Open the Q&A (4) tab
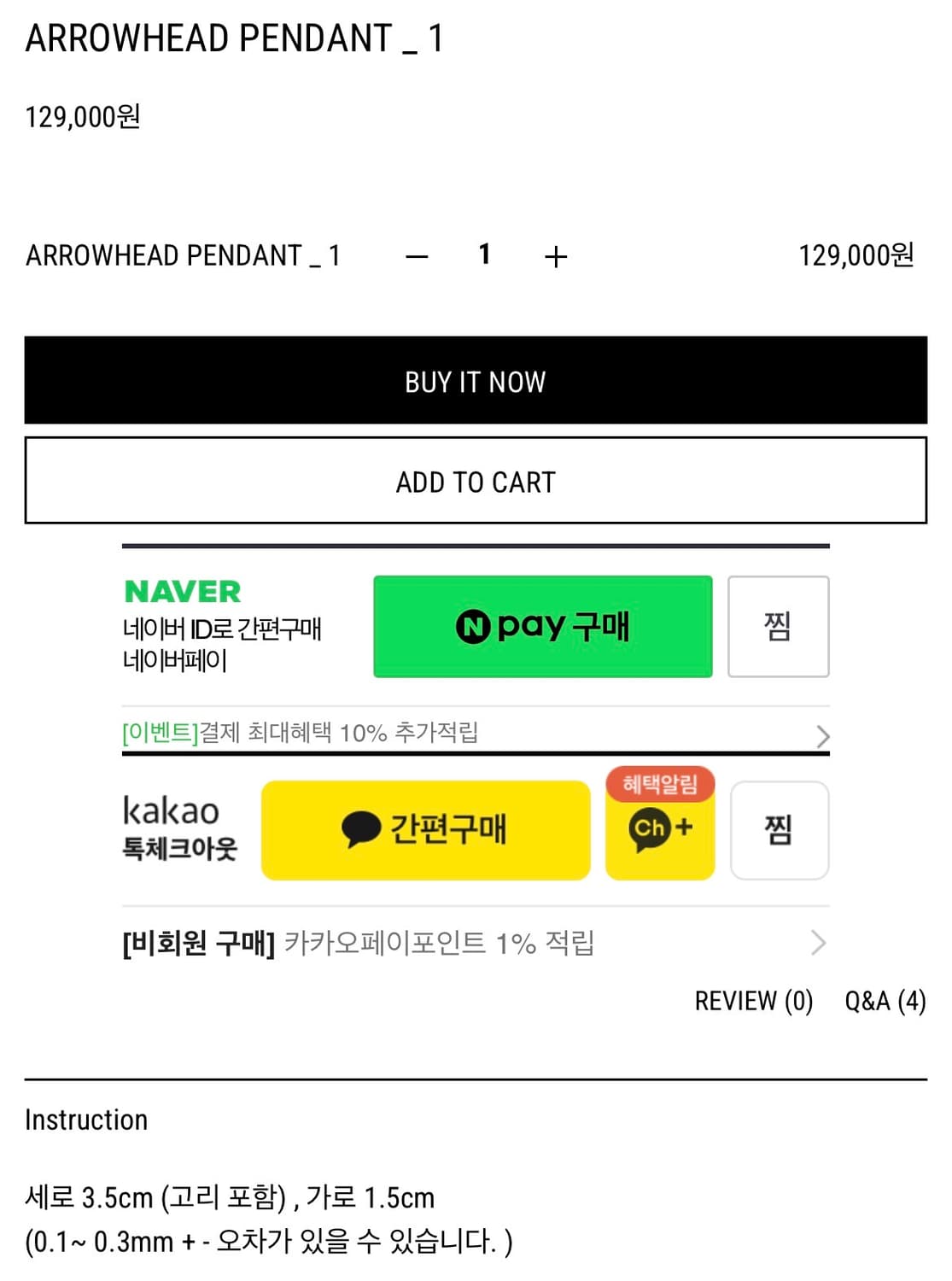 tap(885, 1001)
